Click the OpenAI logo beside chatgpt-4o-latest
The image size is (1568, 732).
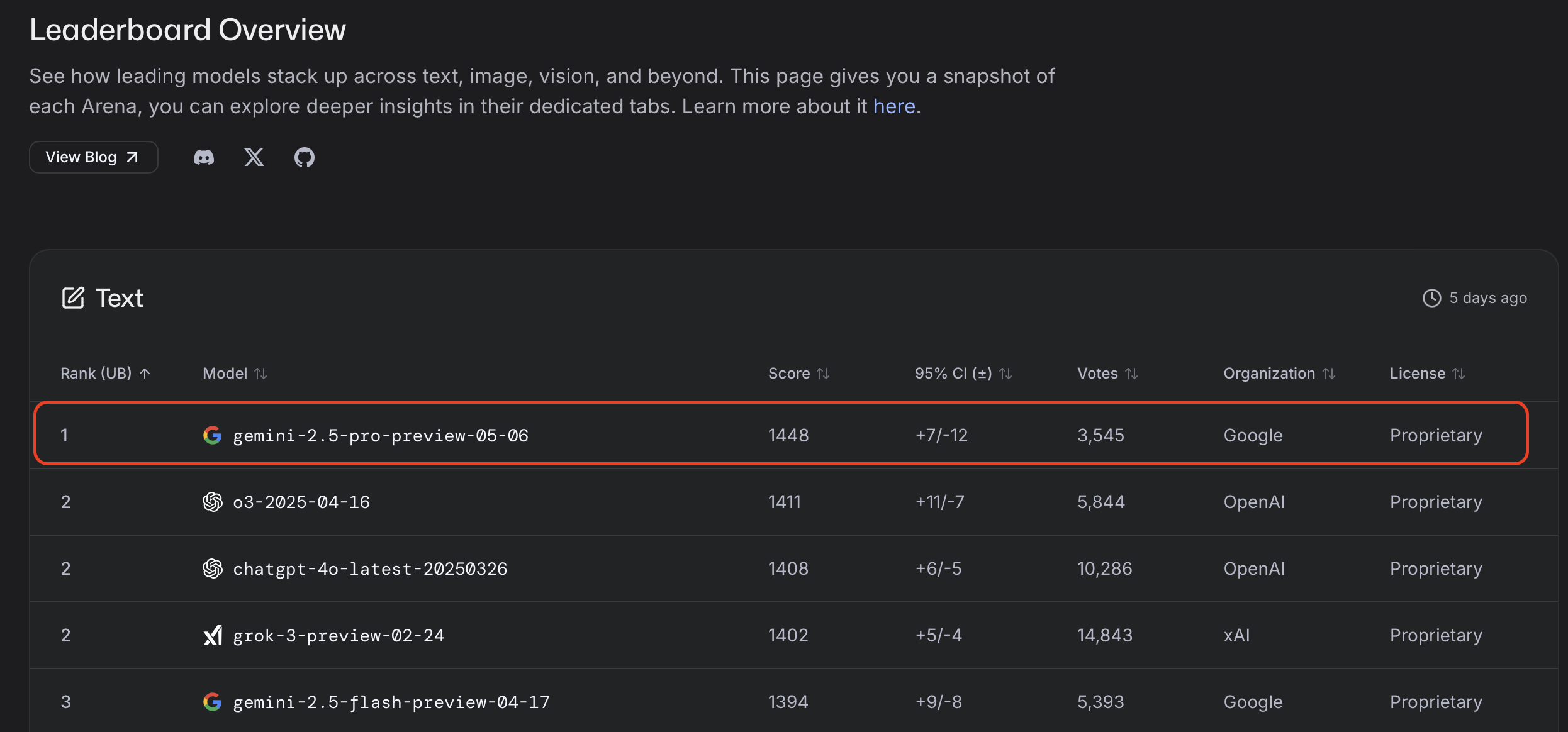click(213, 568)
